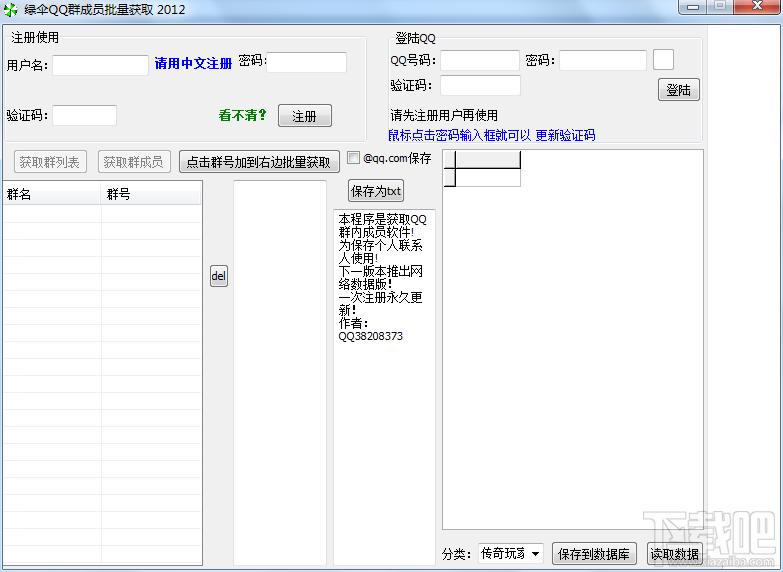The height and width of the screenshot is (572, 783).
Task: Click the registration 密码 input field
Action: click(306, 62)
